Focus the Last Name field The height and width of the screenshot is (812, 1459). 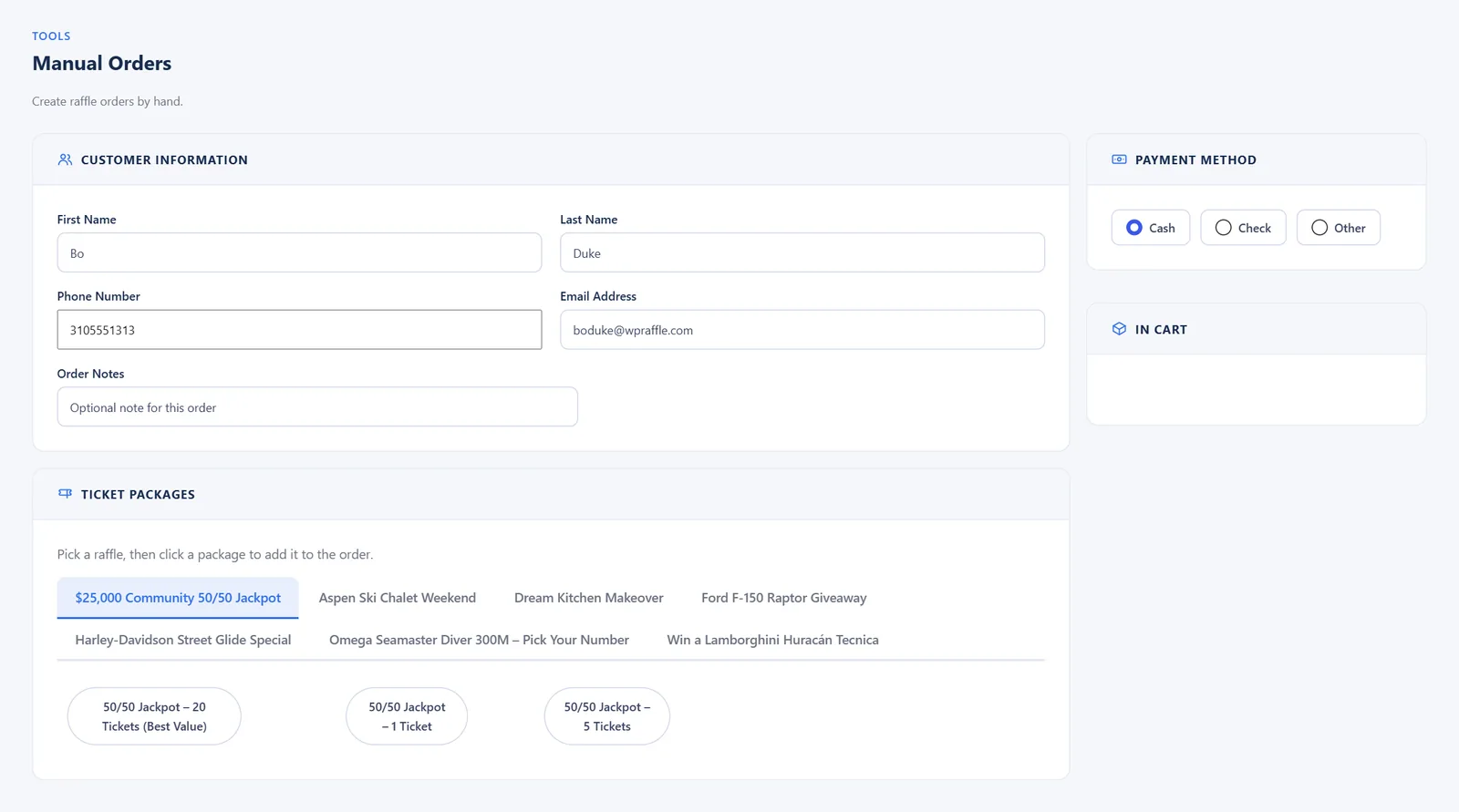(x=802, y=252)
